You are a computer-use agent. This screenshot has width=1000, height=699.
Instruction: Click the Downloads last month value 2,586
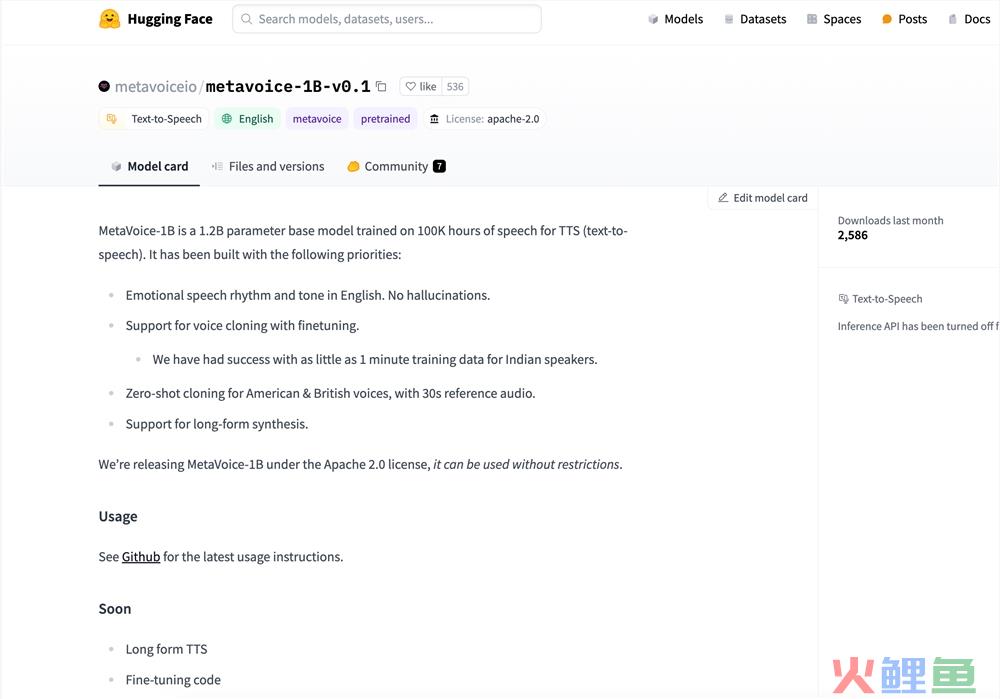tap(853, 235)
